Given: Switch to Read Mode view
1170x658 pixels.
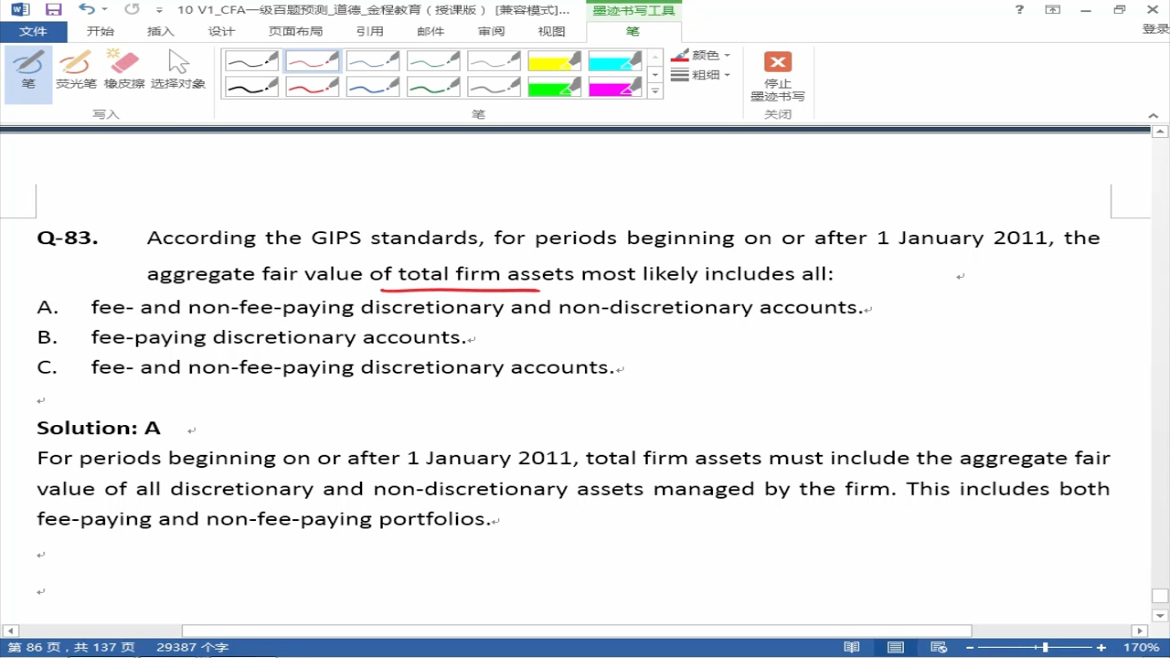Looking at the screenshot, I should click(851, 647).
